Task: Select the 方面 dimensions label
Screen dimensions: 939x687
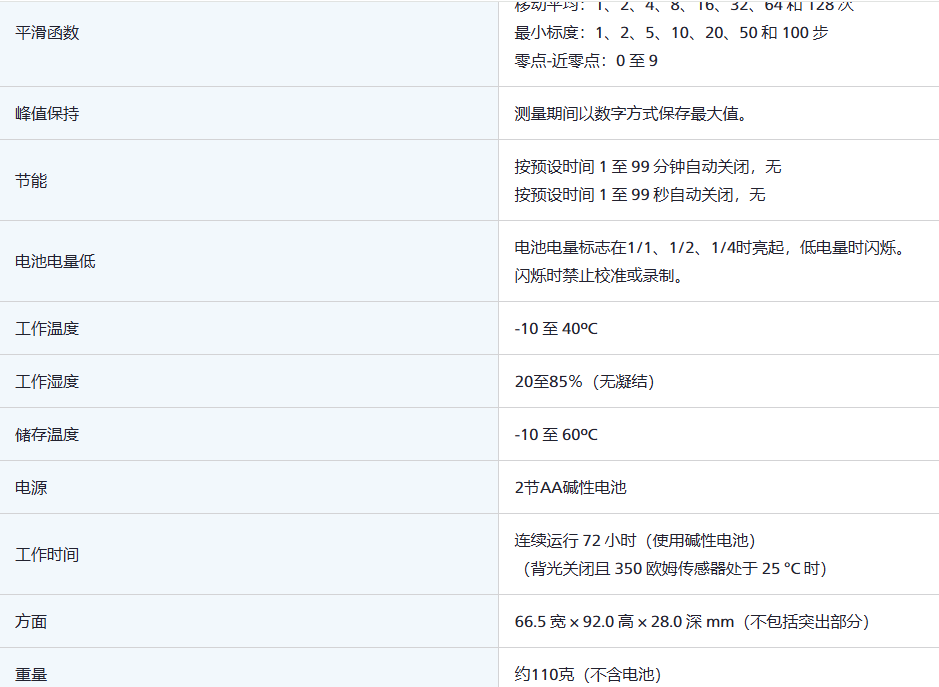Action: pyautogui.click(x=31, y=622)
